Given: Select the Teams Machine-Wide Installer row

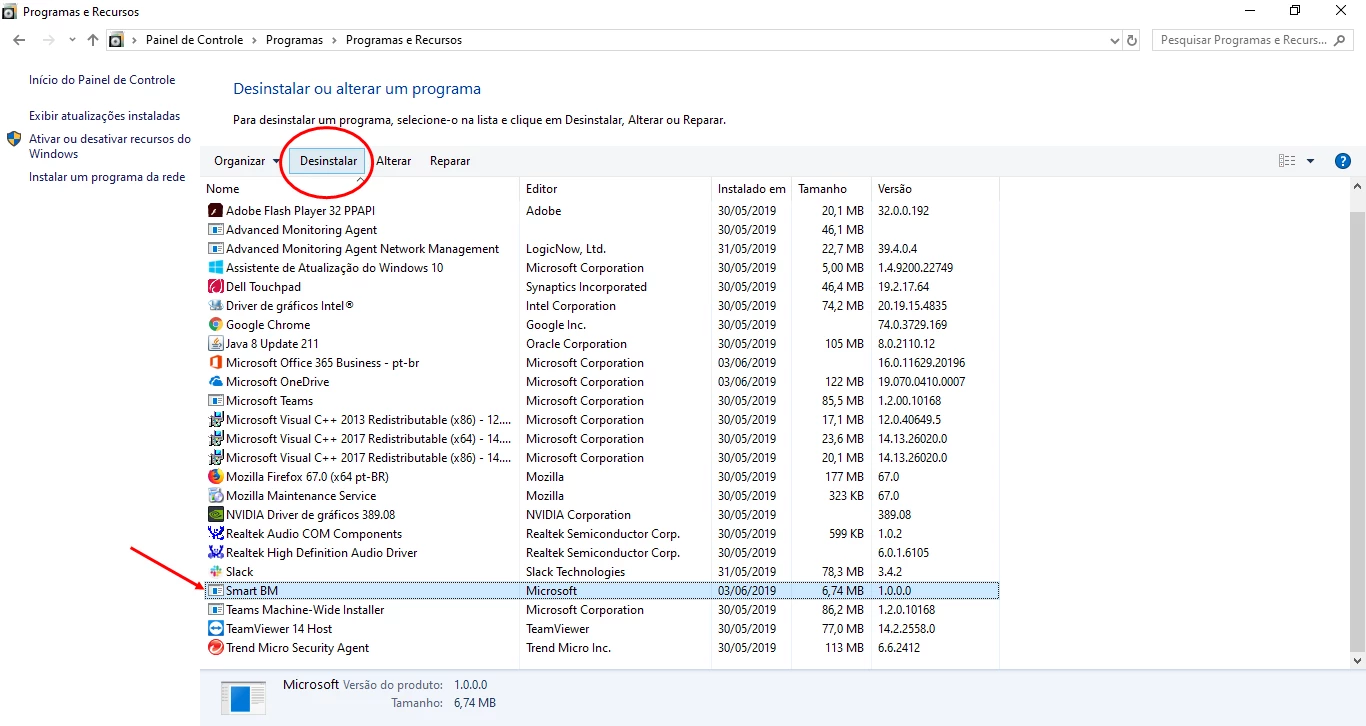Looking at the screenshot, I should coord(601,610).
